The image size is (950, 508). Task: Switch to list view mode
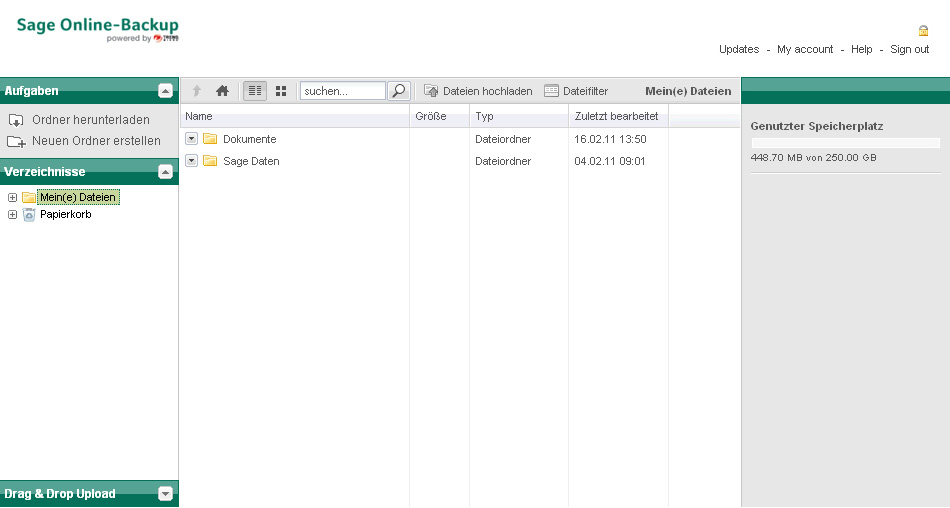[x=255, y=91]
